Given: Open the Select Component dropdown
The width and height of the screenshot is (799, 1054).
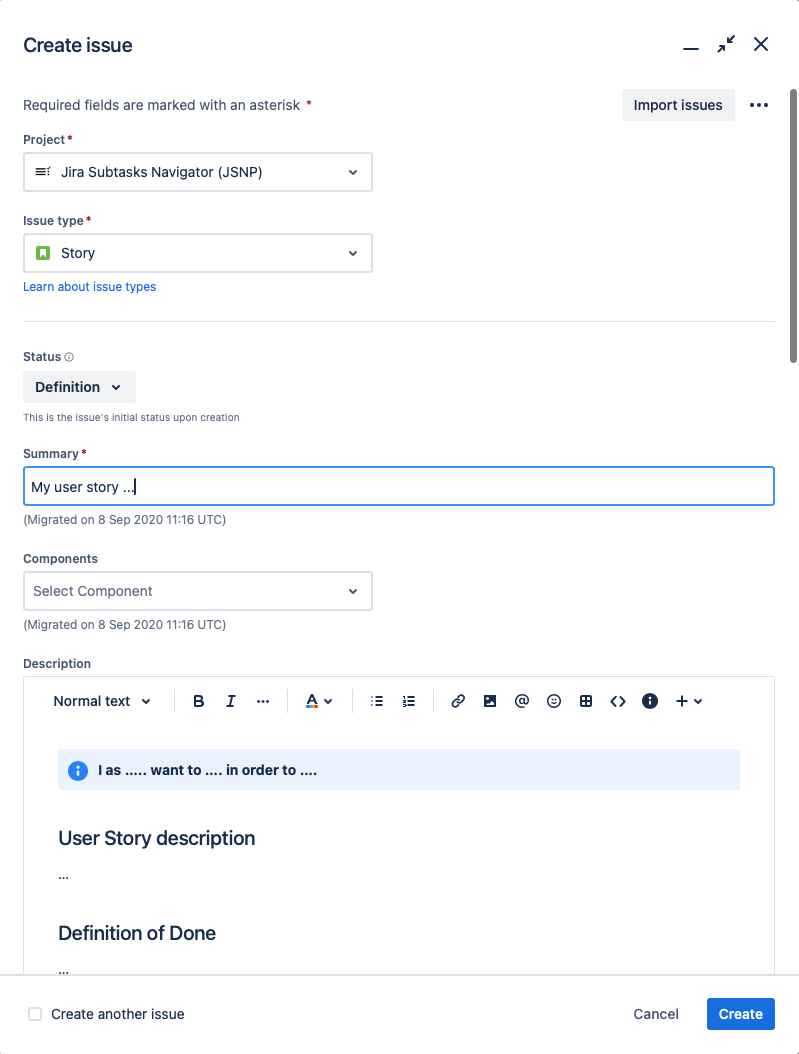Looking at the screenshot, I should tap(198, 591).
